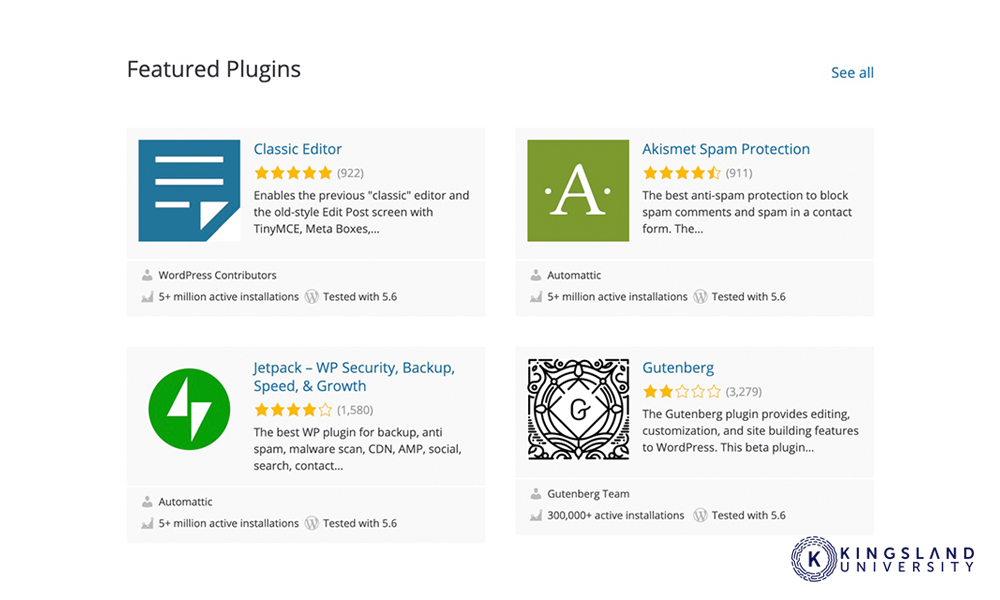Click WordPress logo beside Classic Editor tested version
The width and height of the screenshot is (1000, 600).
311,296
